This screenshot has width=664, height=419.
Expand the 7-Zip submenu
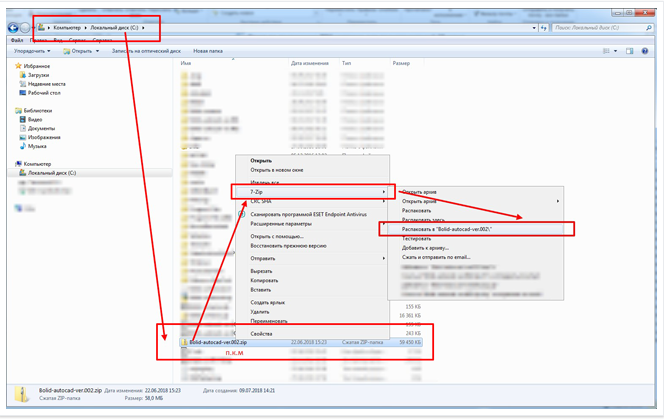384,192
